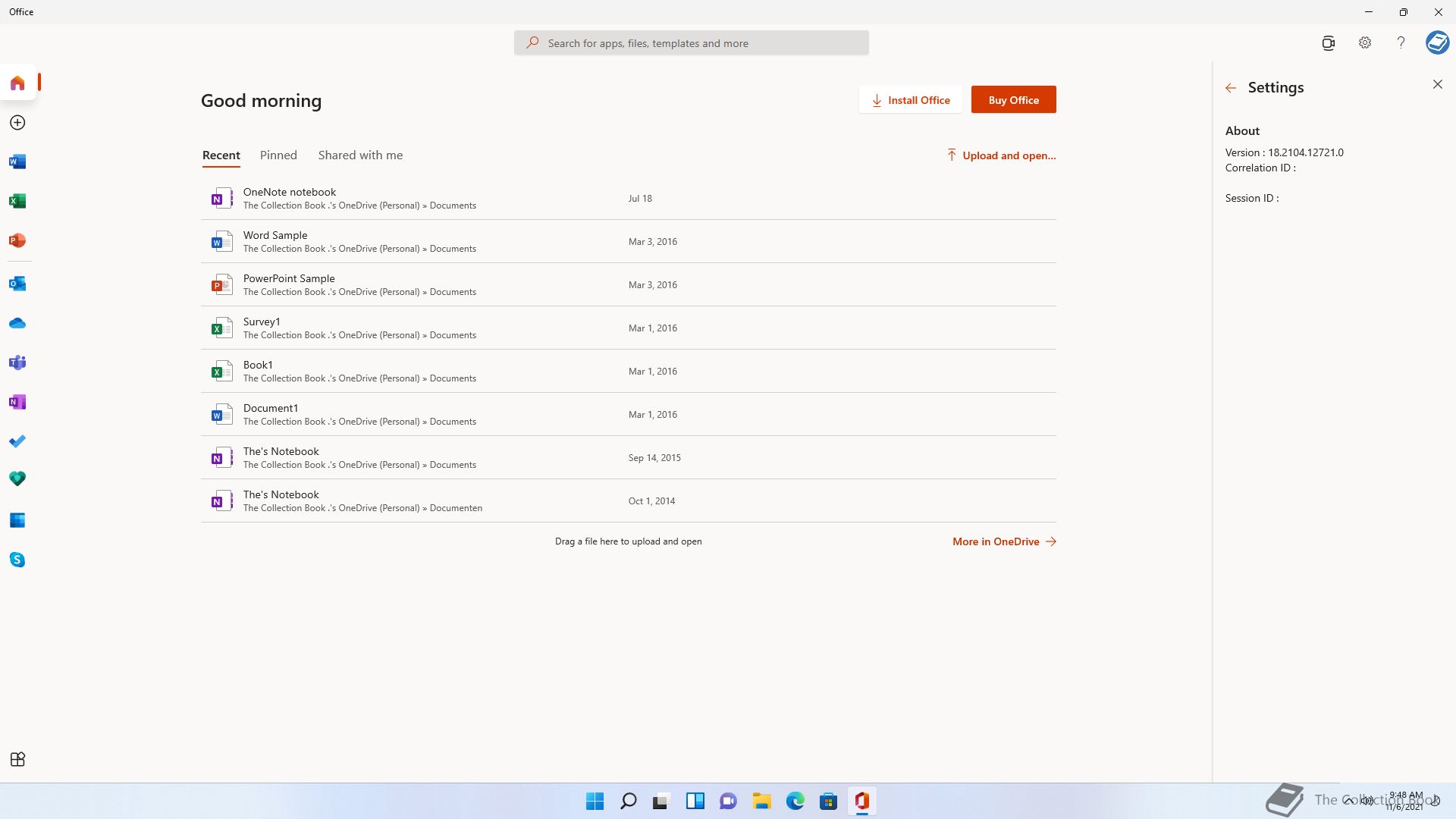Open the To Do checkmark app
The height and width of the screenshot is (819, 1456).
tap(17, 441)
